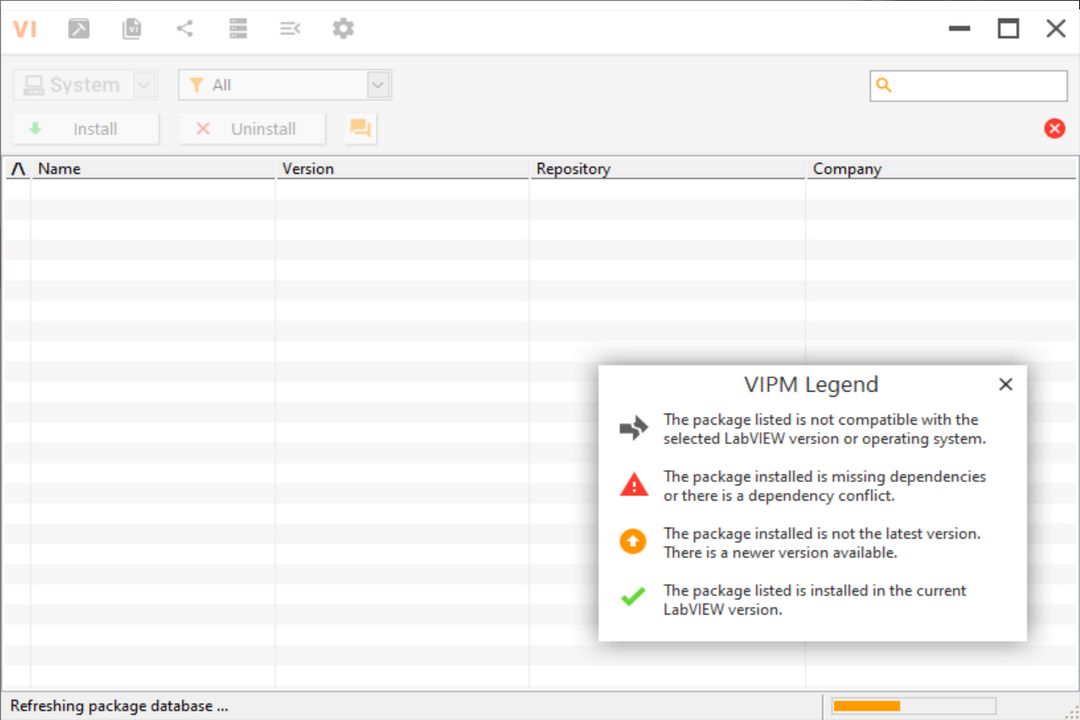Click the share icon in toolbar
The height and width of the screenshot is (720, 1080).
click(x=185, y=29)
